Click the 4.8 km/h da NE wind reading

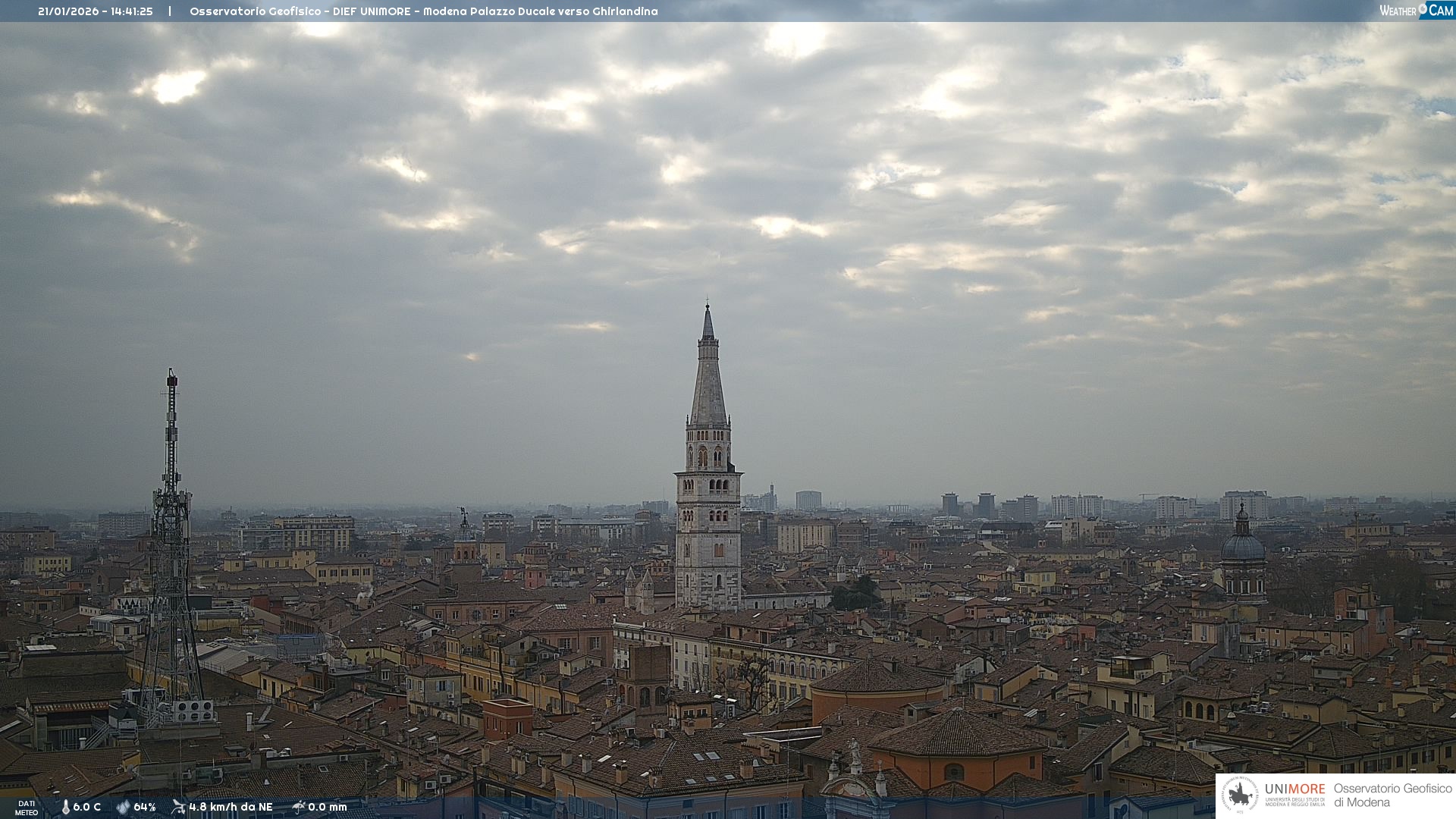point(231,807)
